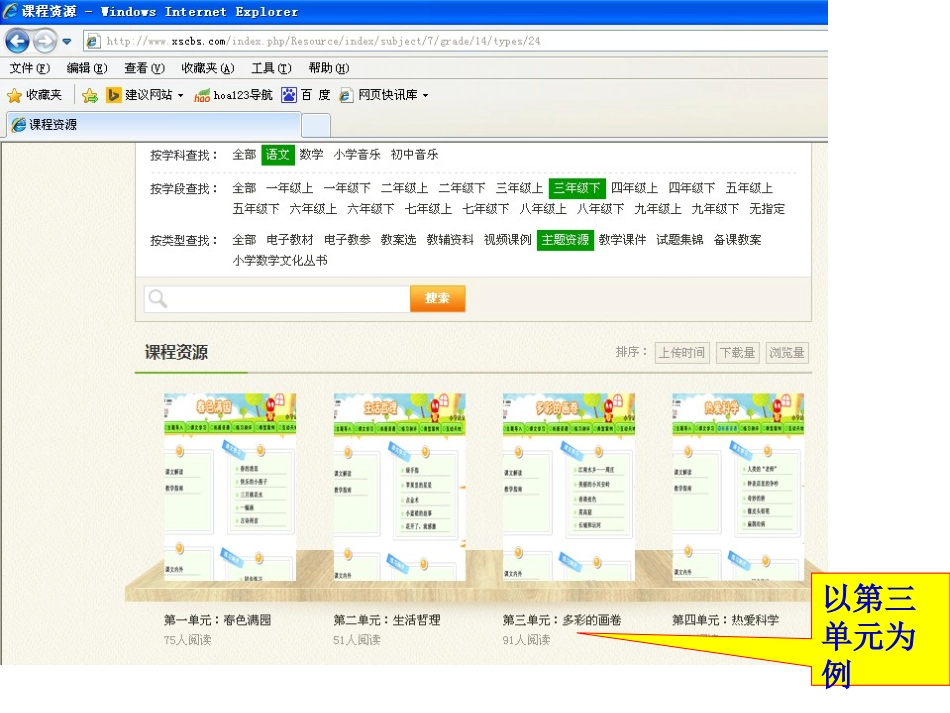Click the browser Forward arrow button
Viewport: 950px width, 713px height.
[44, 41]
